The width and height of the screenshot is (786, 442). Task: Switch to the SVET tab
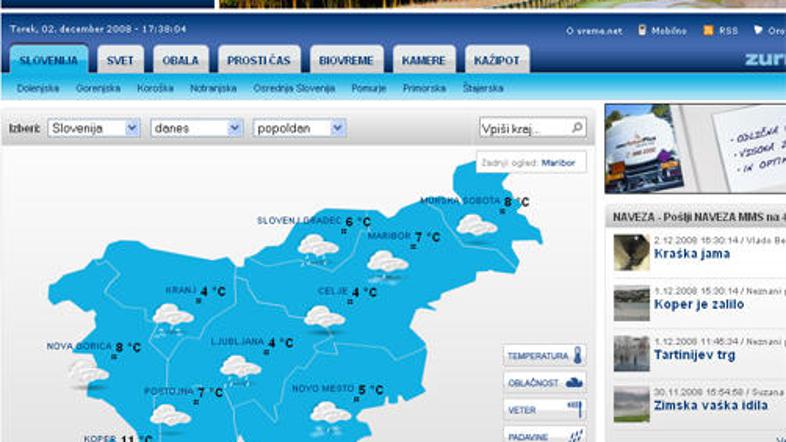pyautogui.click(x=120, y=60)
